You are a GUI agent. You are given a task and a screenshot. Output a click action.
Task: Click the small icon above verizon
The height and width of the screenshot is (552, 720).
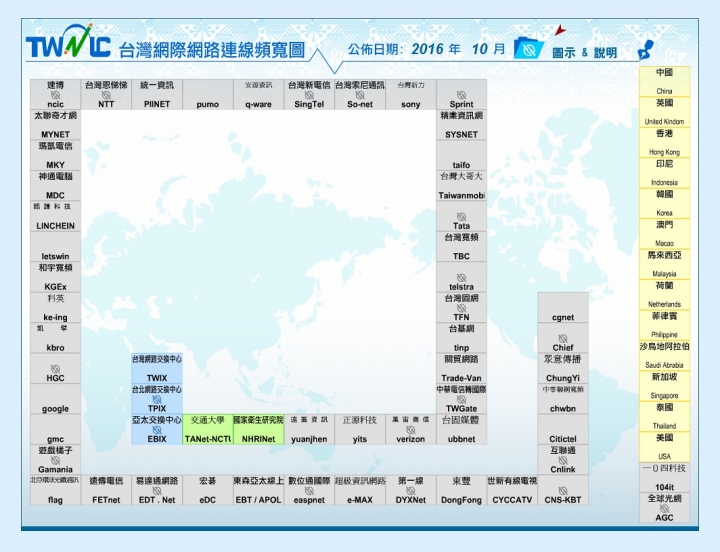[411, 430]
